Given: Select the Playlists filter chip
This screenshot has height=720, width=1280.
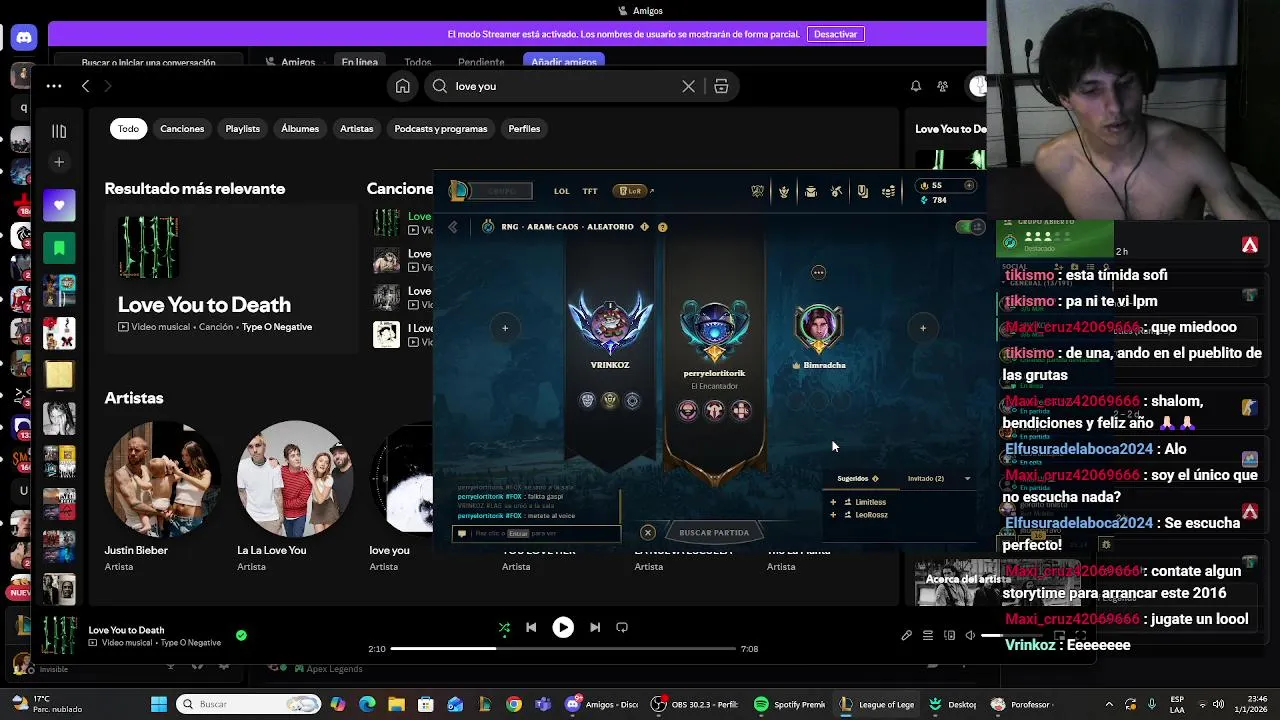Looking at the screenshot, I should tap(242, 129).
